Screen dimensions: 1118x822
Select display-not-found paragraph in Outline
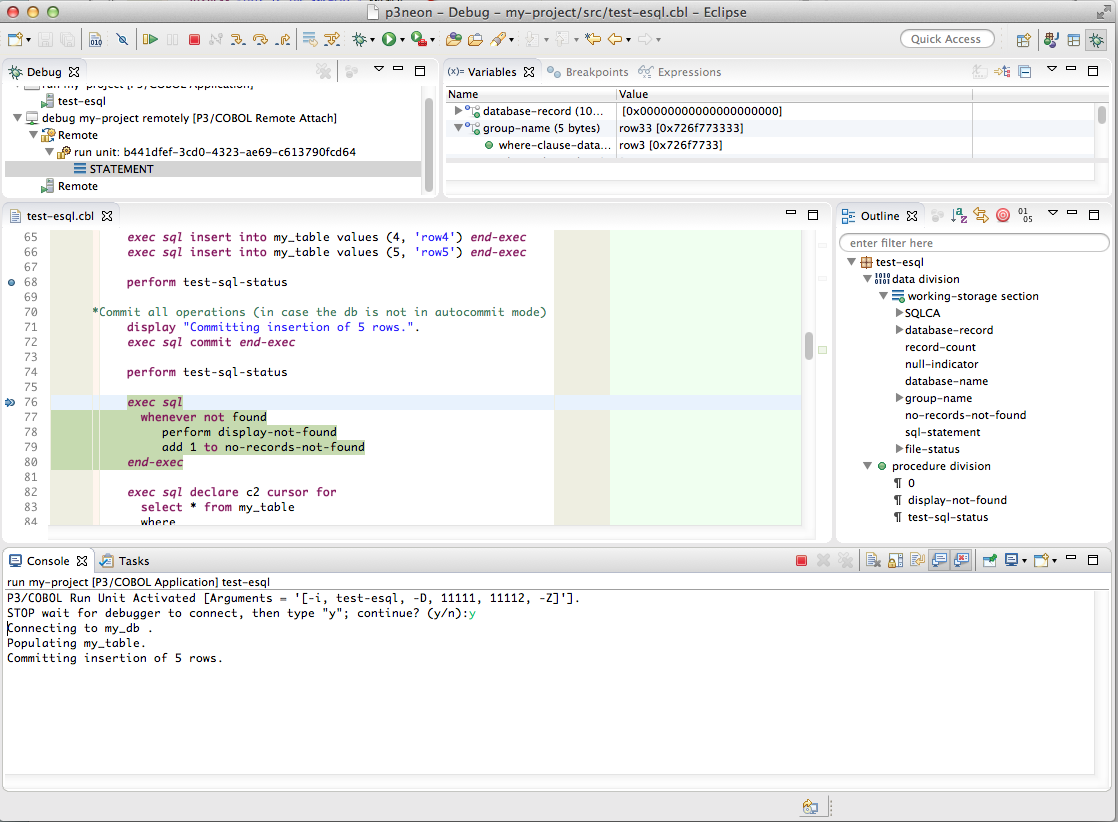[957, 500]
